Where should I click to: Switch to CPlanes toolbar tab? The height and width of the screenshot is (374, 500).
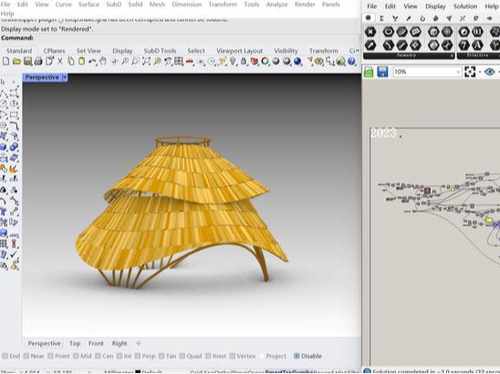click(54, 51)
